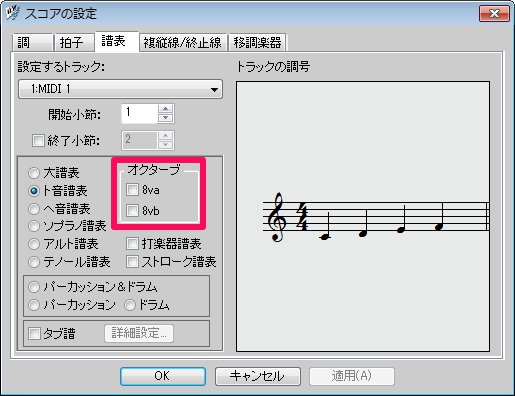Choose the ドラム radio option
This screenshot has width=515, height=396.
130,305
